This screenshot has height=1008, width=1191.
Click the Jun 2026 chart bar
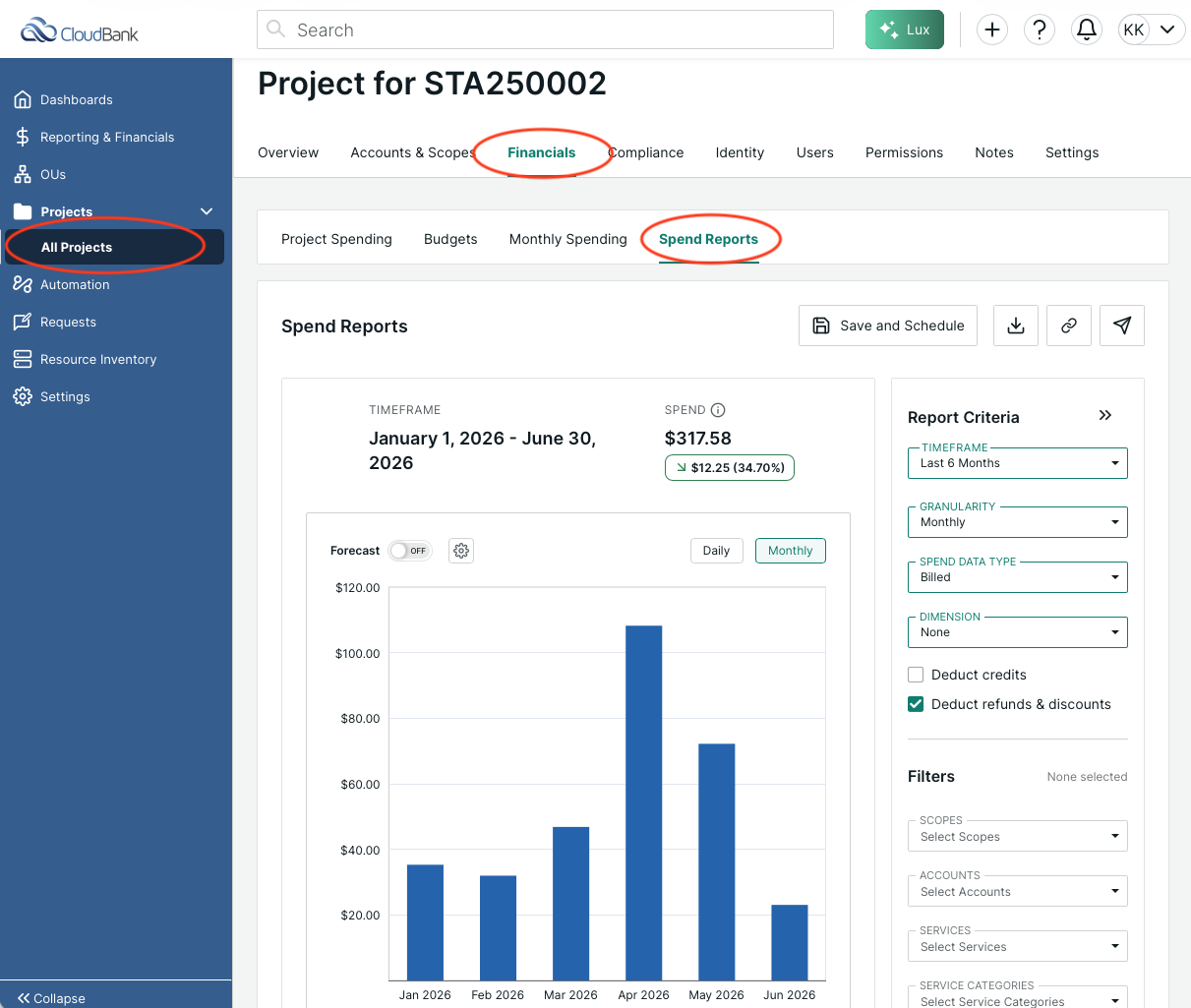(x=789, y=942)
